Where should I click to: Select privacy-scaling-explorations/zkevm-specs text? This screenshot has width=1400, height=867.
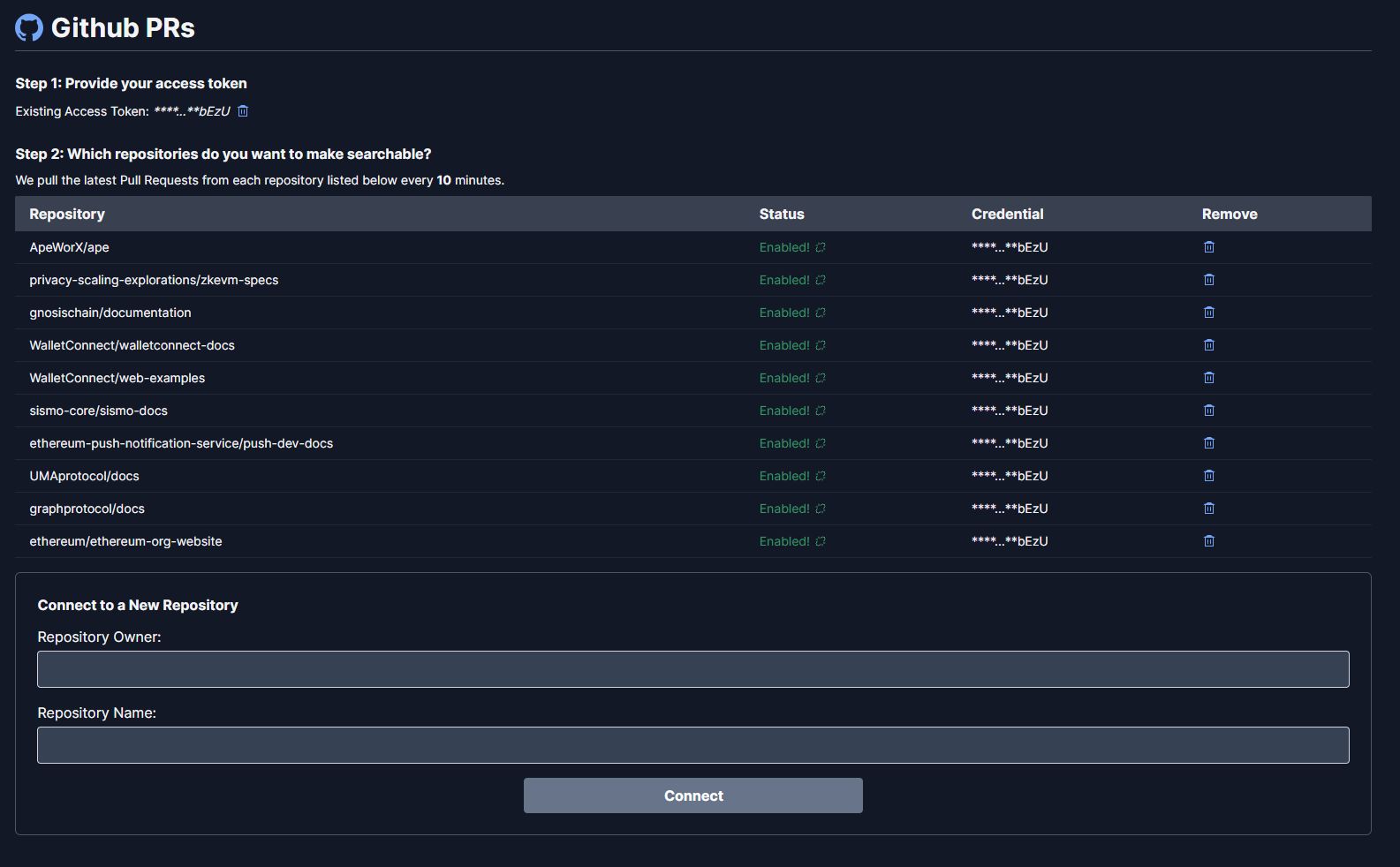point(154,280)
